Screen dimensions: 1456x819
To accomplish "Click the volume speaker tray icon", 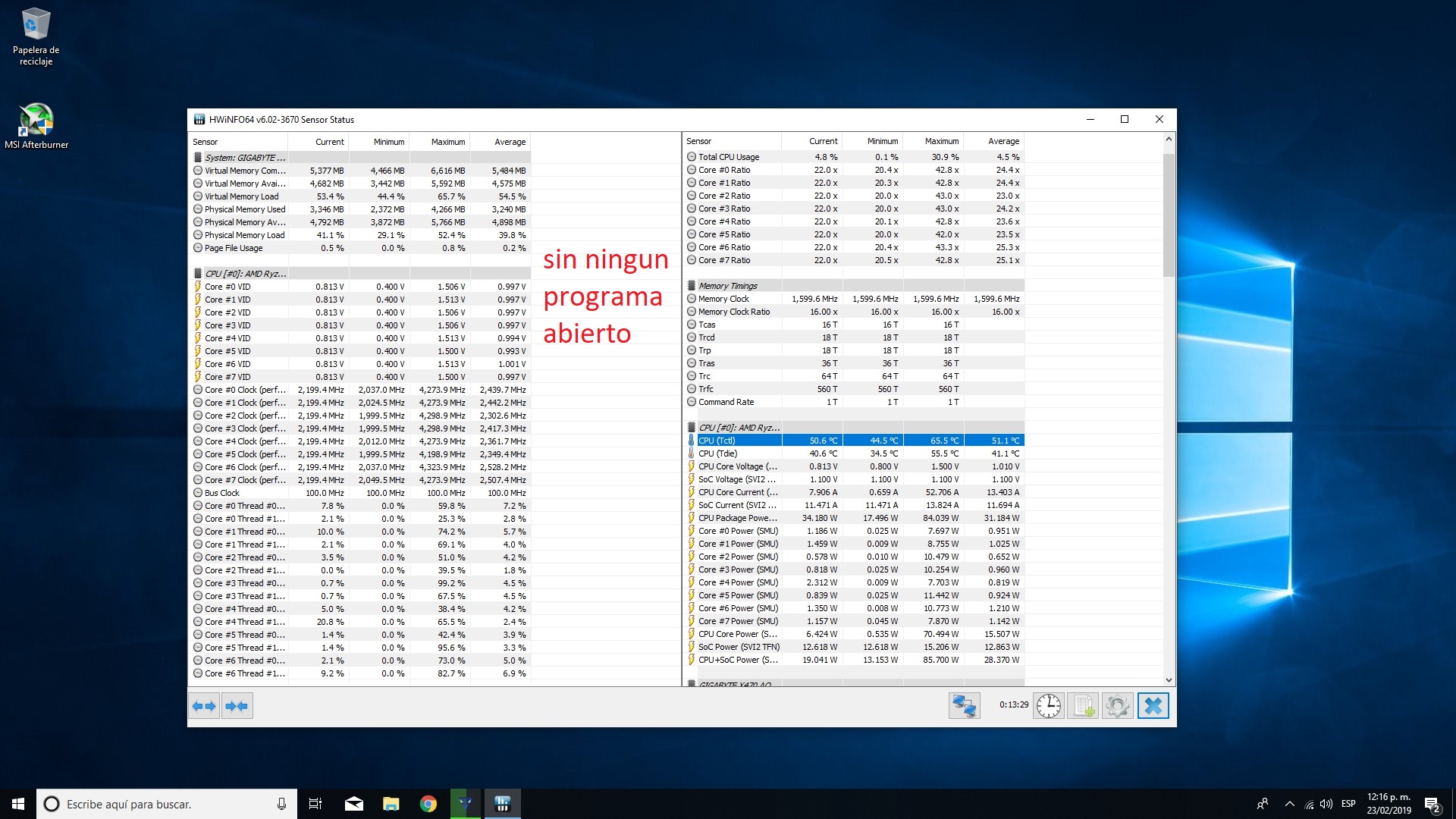I will click(1326, 804).
